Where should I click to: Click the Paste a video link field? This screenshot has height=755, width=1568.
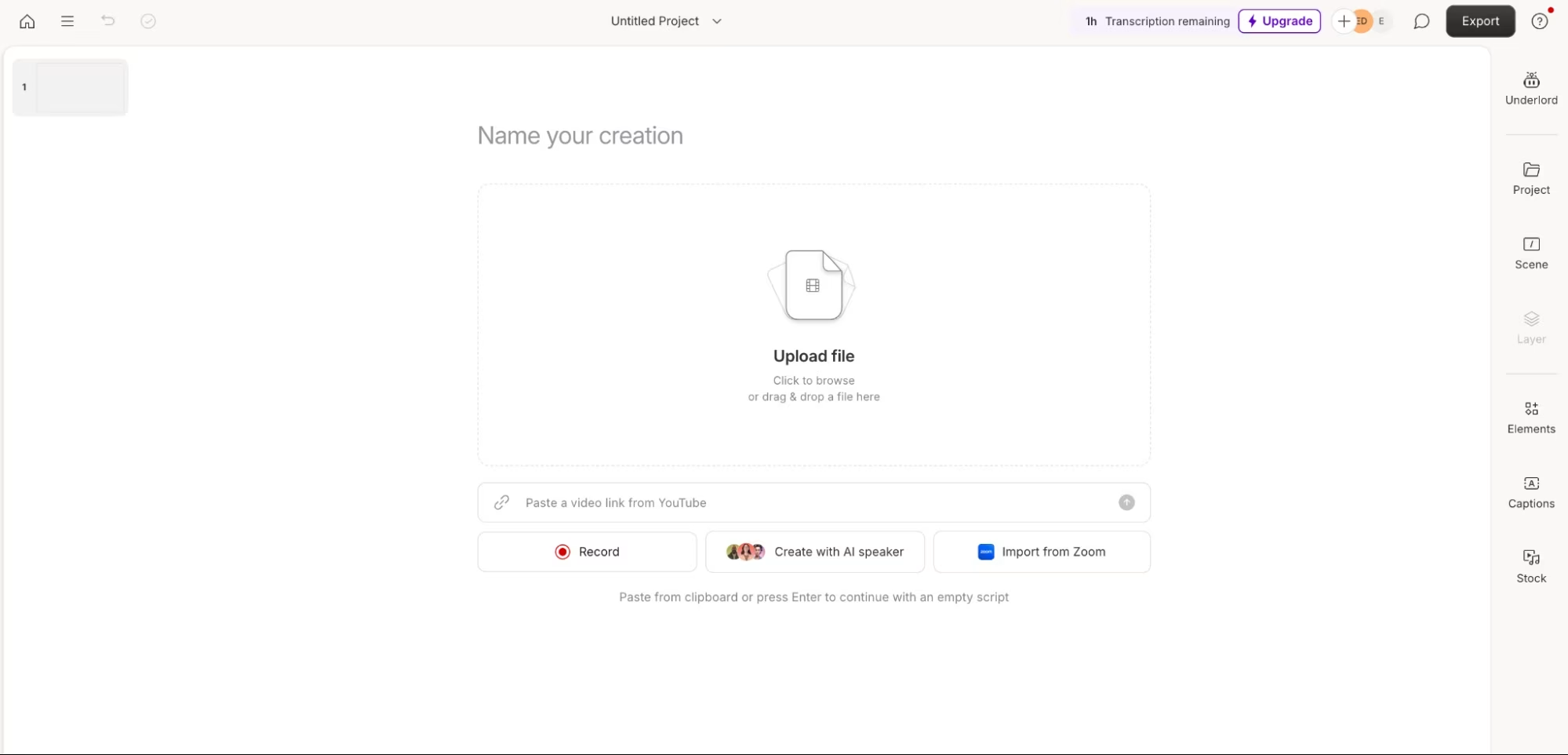(784, 502)
